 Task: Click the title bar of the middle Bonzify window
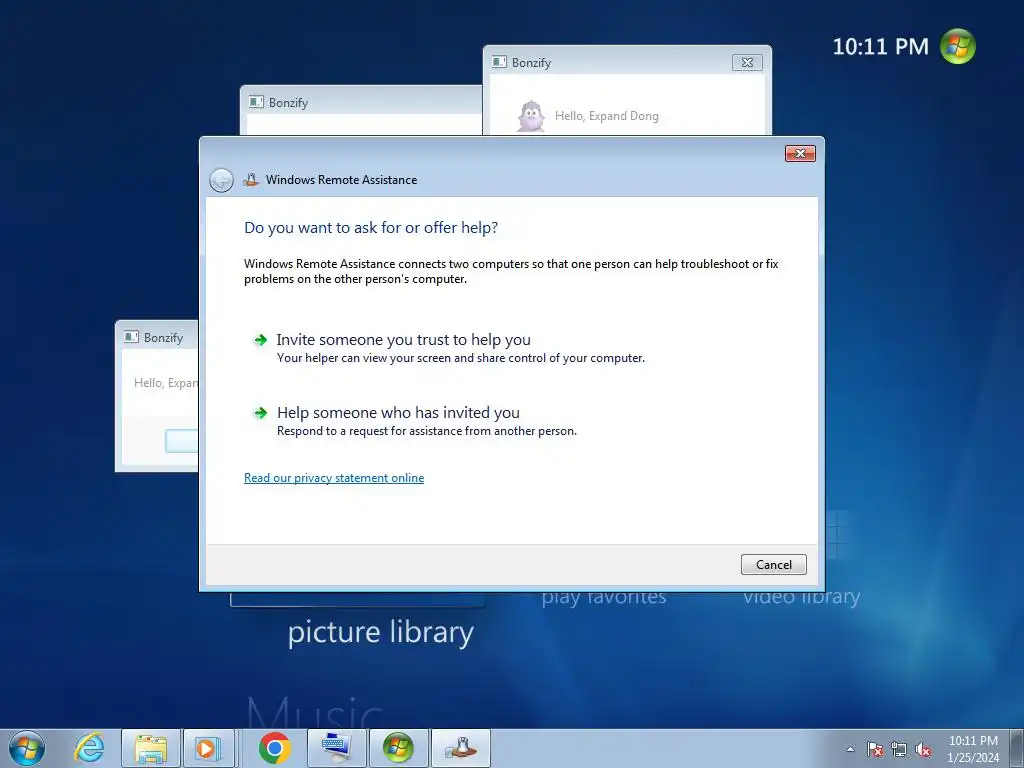point(362,102)
